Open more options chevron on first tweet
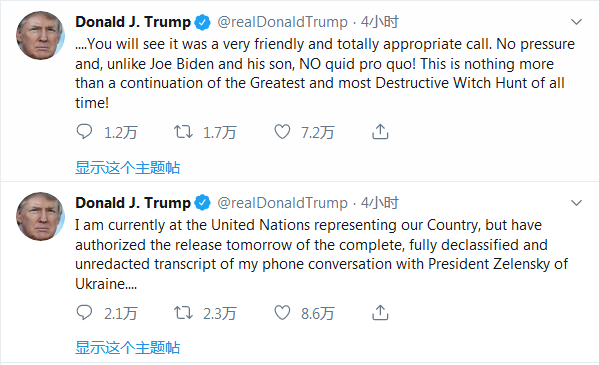Viewport: 599px width, 365px height. 576,22
